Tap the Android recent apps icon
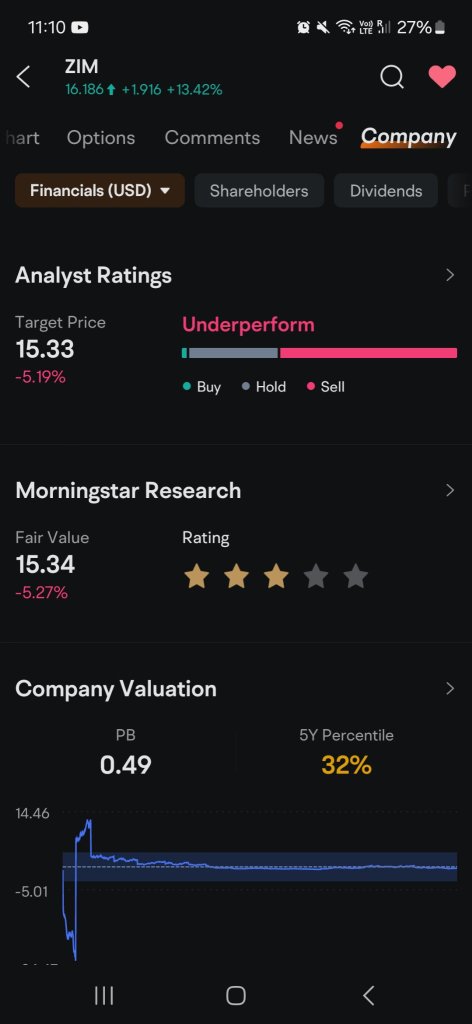This screenshot has height=1024, width=472. tap(104, 995)
